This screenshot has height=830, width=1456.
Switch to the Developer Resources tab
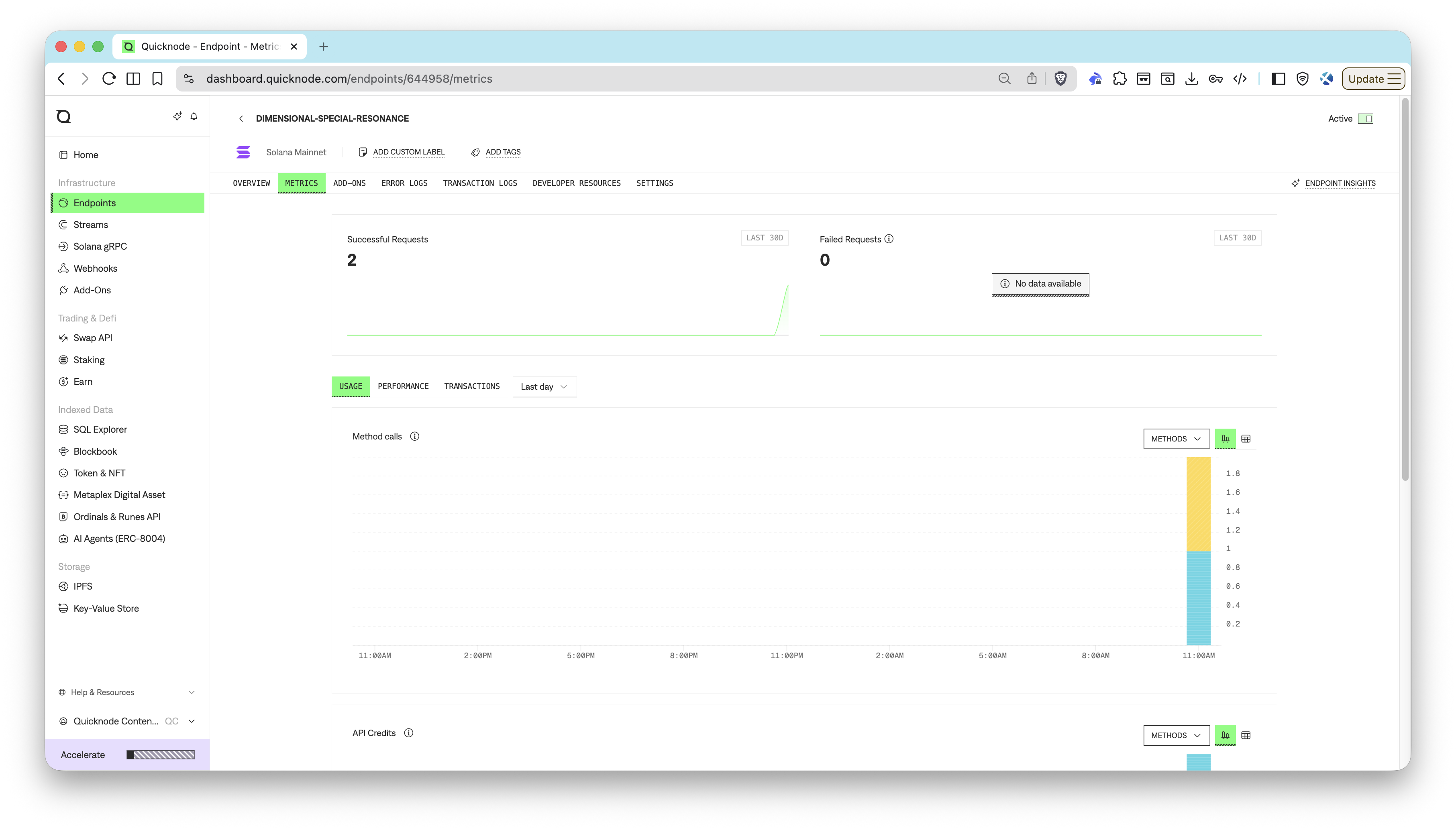(577, 183)
